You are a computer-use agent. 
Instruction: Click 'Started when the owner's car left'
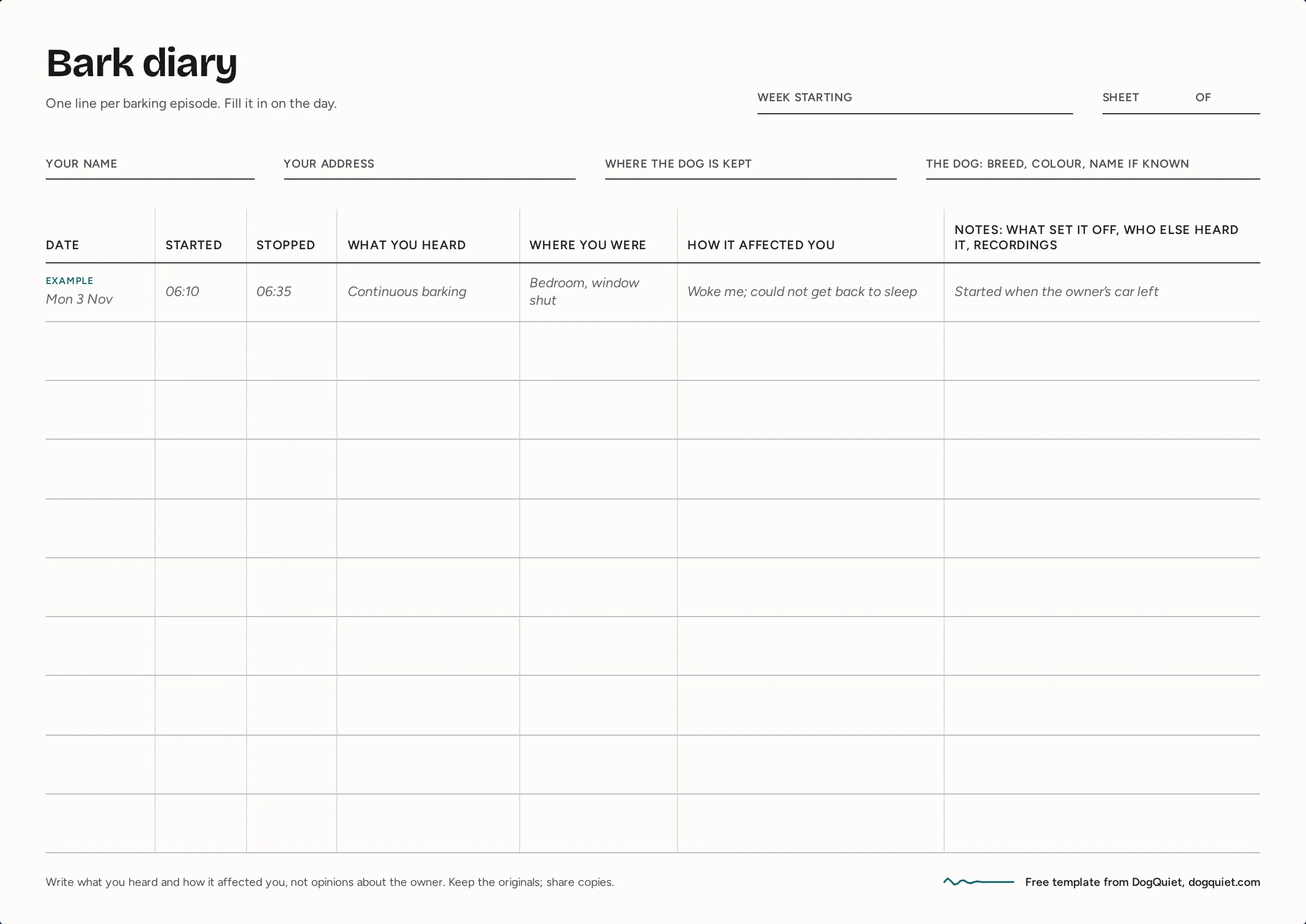pyautogui.click(x=1056, y=291)
